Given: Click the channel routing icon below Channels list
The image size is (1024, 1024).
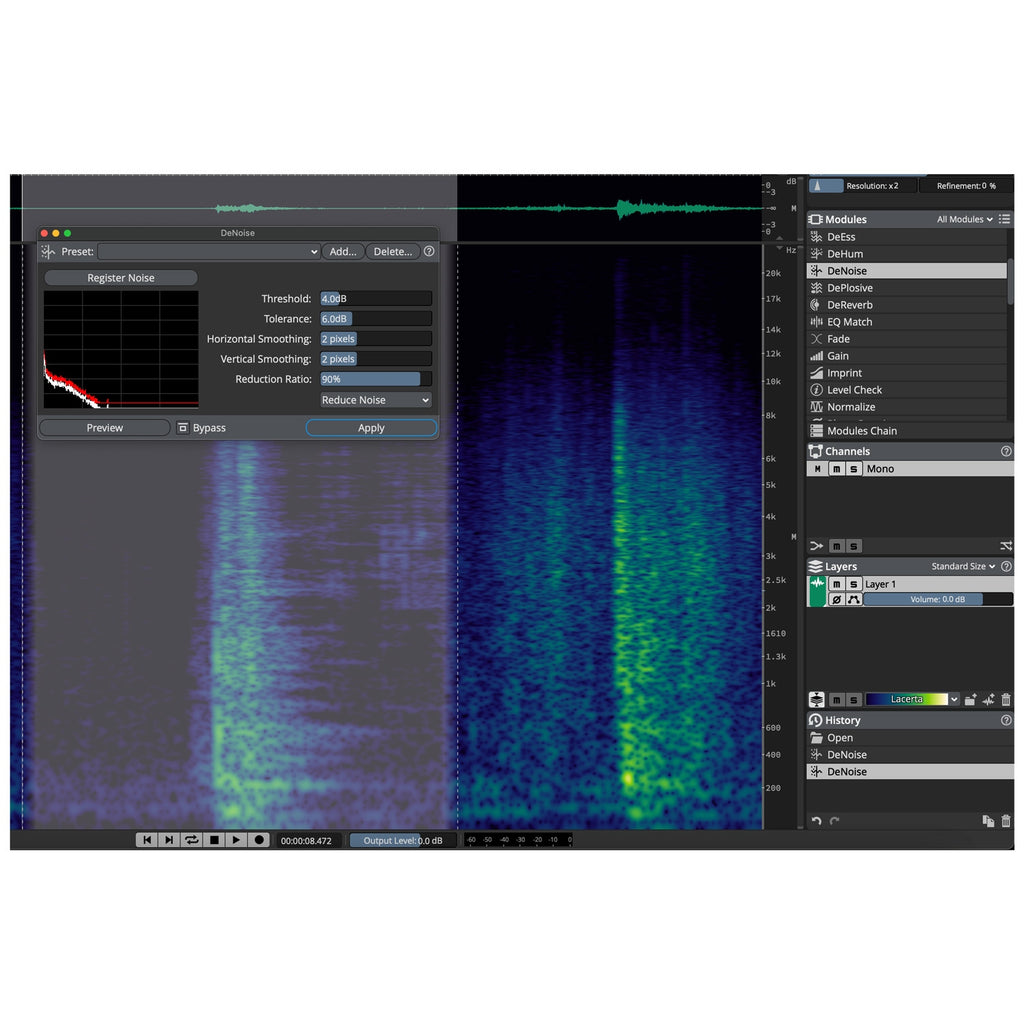Looking at the screenshot, I should tap(816, 546).
